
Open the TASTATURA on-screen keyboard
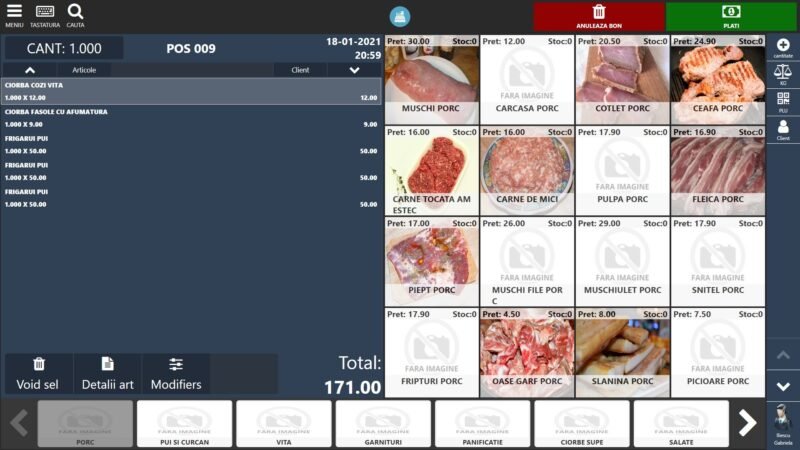[45, 14]
